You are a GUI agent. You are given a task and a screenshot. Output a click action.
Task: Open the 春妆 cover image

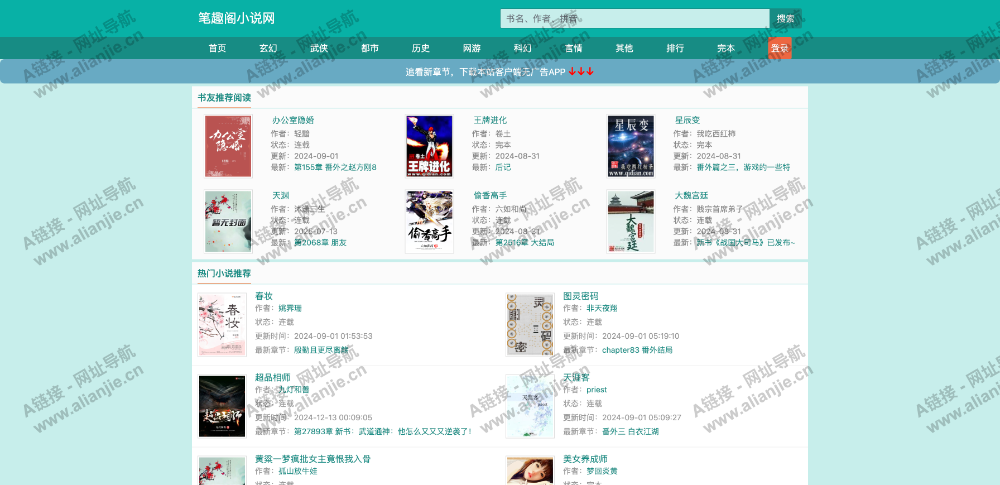(222, 325)
